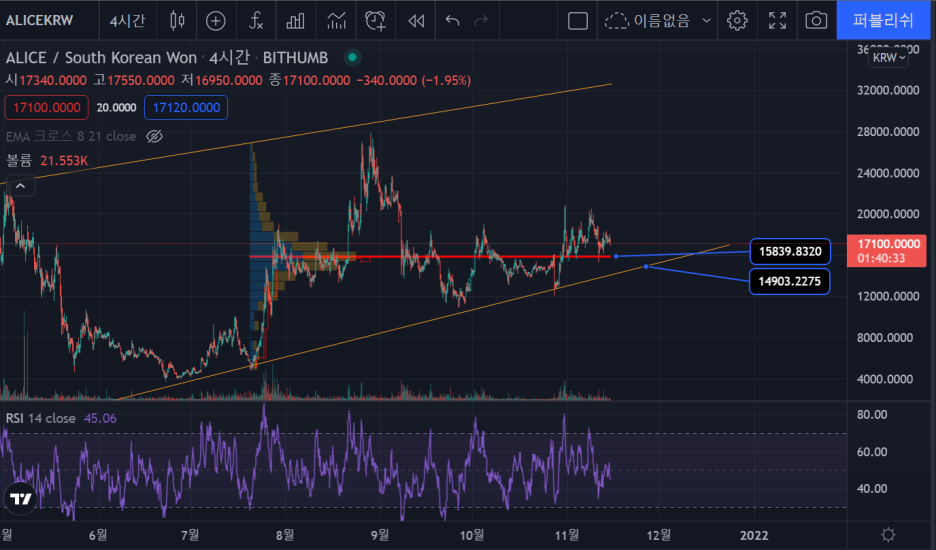This screenshot has height=550, width=936.
Task: Click the 볼륨 volume indicator label
Action: click(x=19, y=160)
